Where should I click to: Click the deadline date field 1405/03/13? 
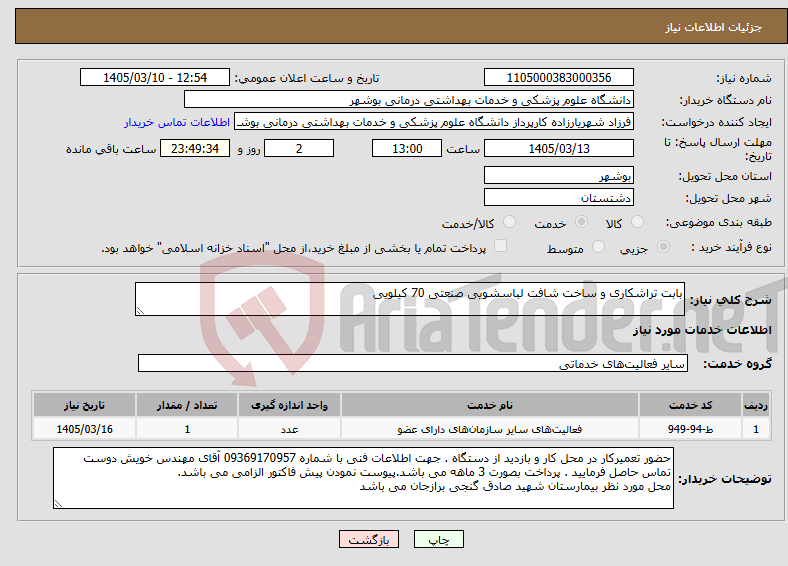point(558,148)
